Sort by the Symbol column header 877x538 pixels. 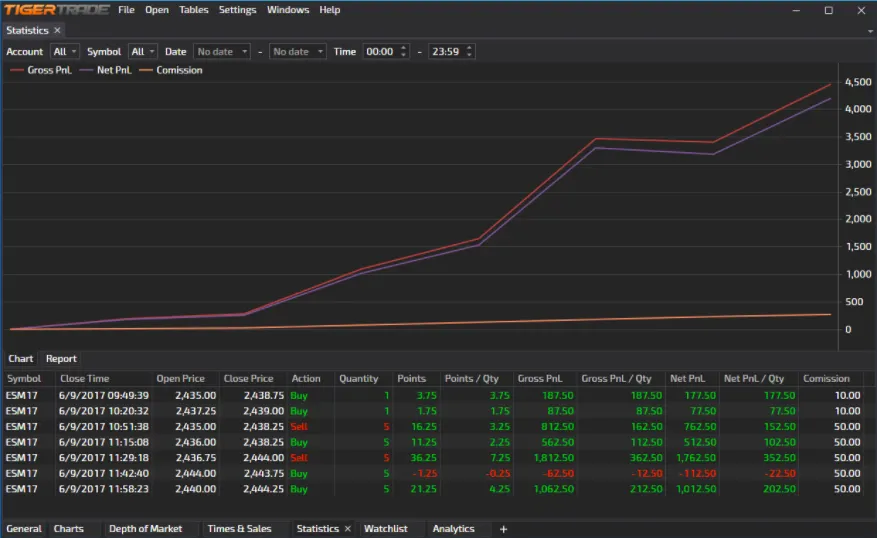[29, 379]
